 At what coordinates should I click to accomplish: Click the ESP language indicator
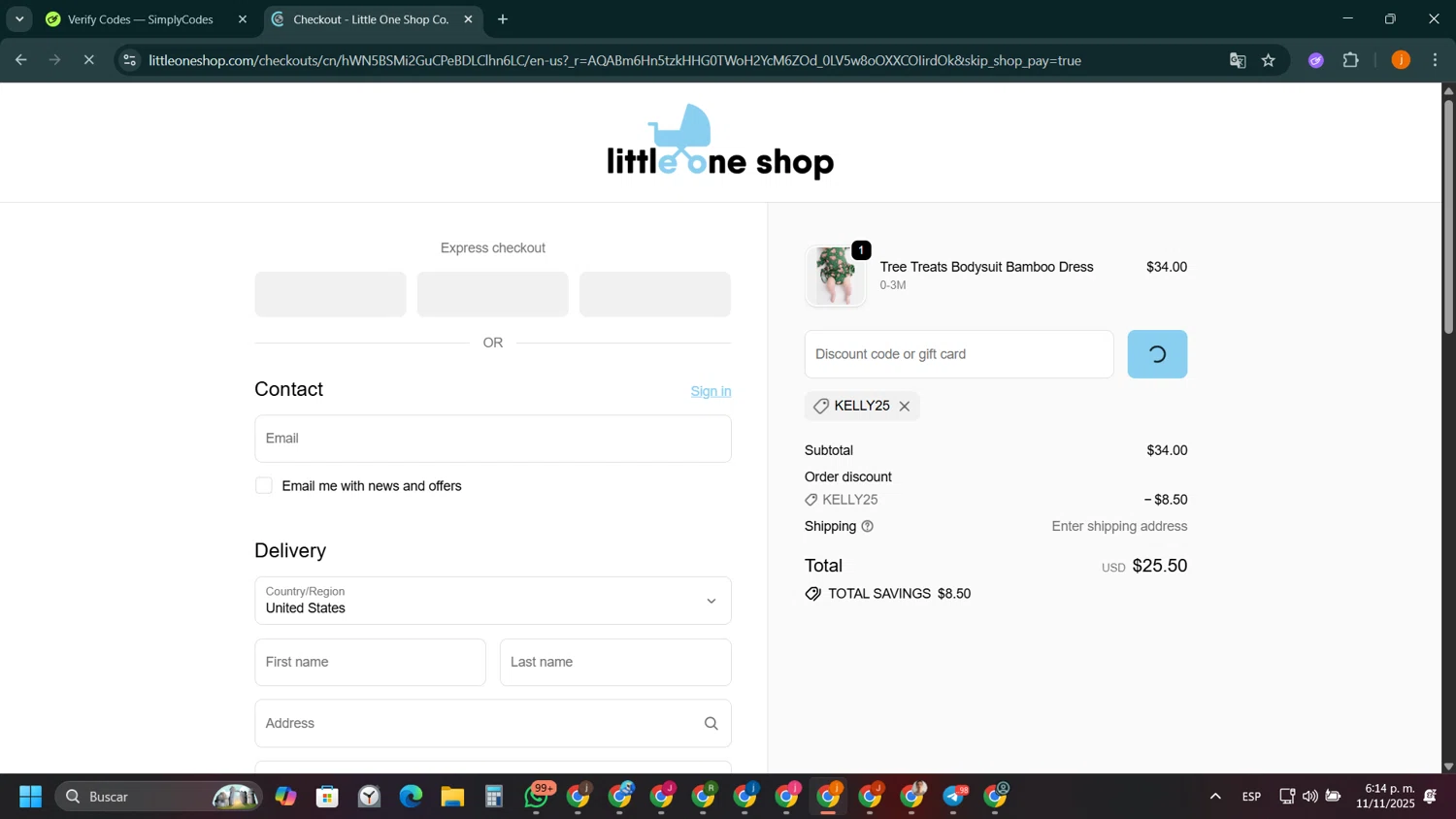1251,797
